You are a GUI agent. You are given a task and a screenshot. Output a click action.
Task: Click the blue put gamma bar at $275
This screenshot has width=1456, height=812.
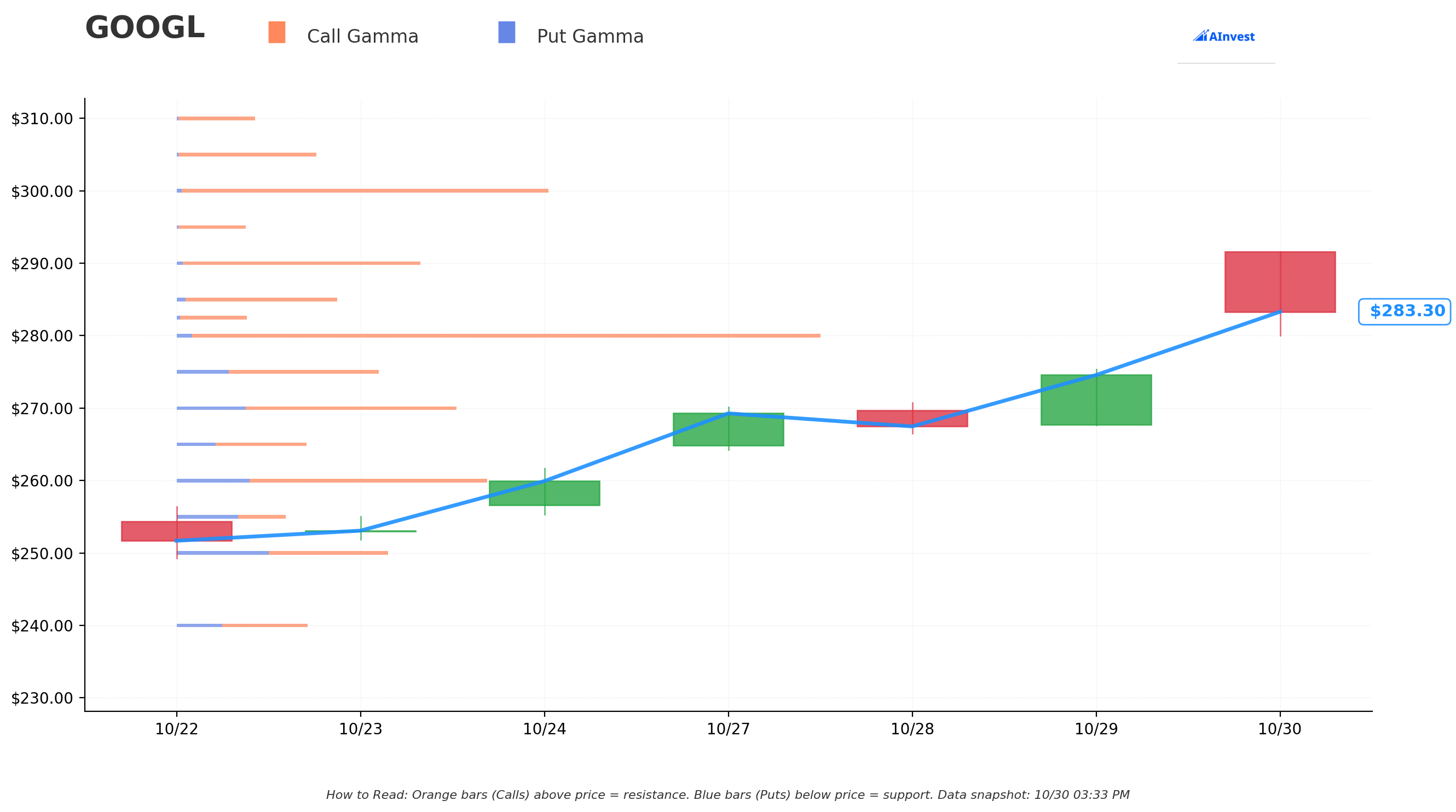click(x=203, y=372)
